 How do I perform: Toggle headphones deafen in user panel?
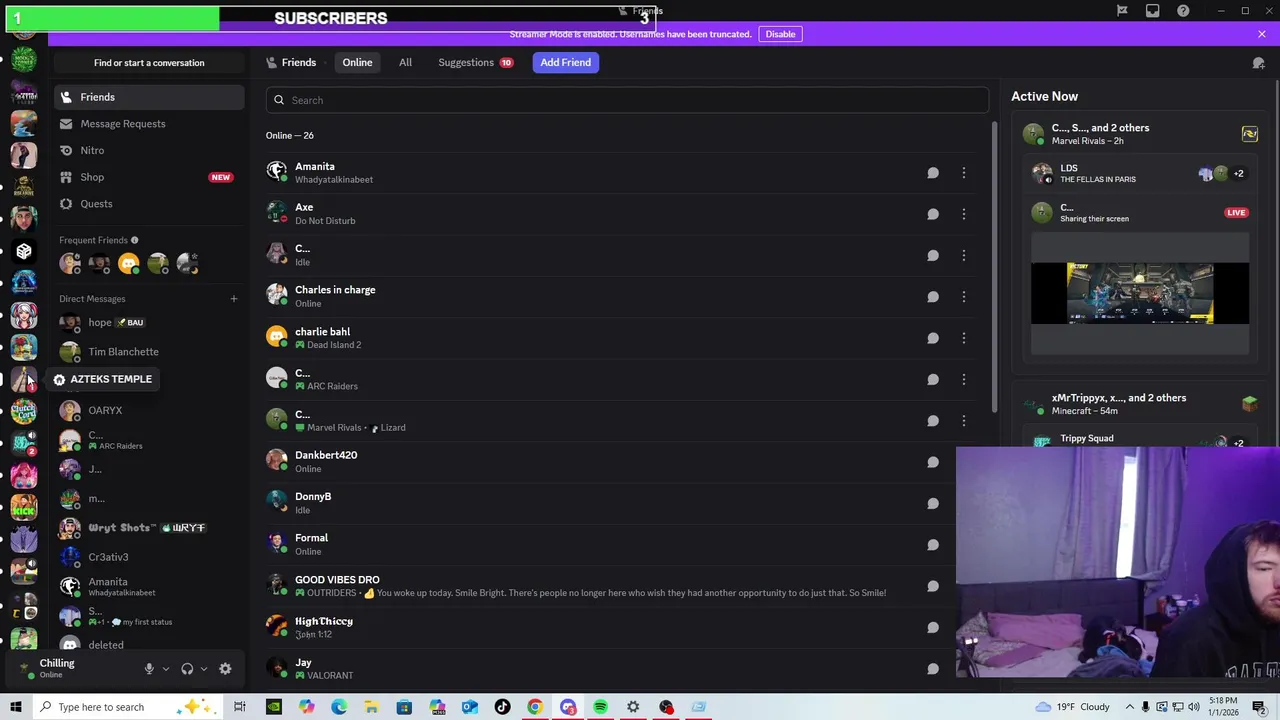click(x=187, y=669)
